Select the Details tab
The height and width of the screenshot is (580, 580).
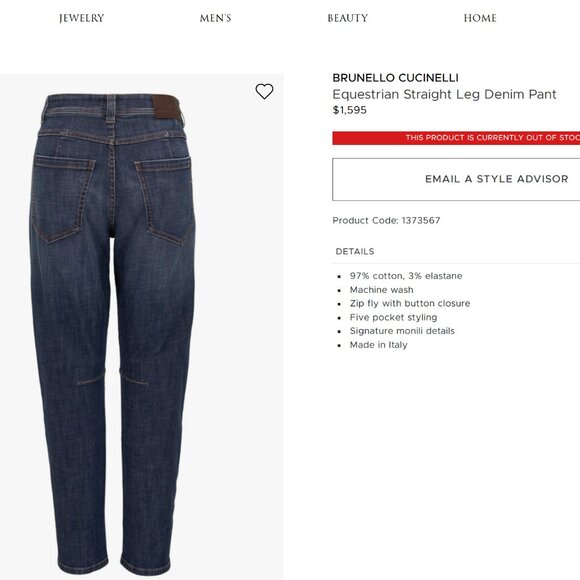coord(355,252)
